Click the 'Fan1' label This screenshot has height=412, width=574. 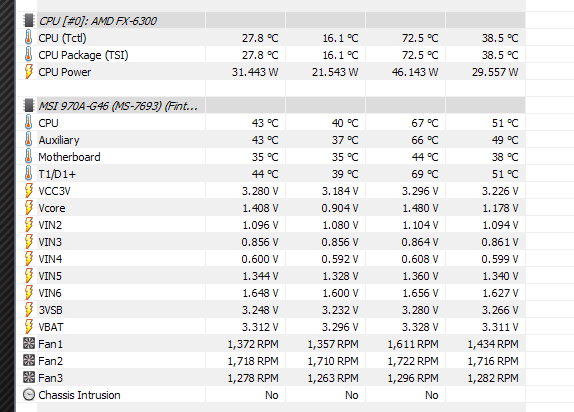click(51, 344)
